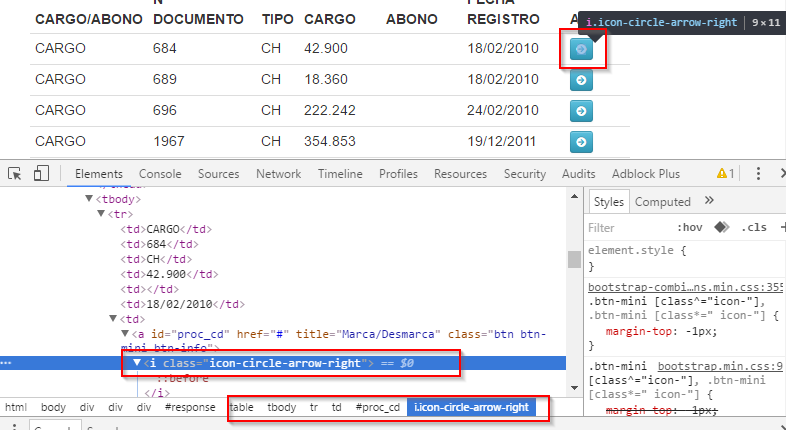786x430 pixels.
Task: Open the Adblock Plus tab
Action: coord(646,174)
